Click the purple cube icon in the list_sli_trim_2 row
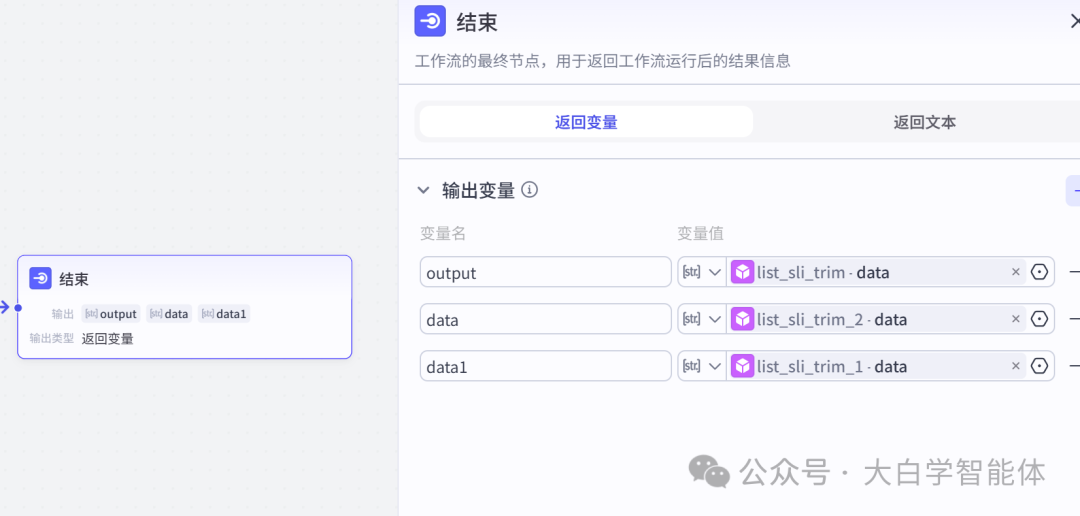1080x516 pixels. coord(742,319)
